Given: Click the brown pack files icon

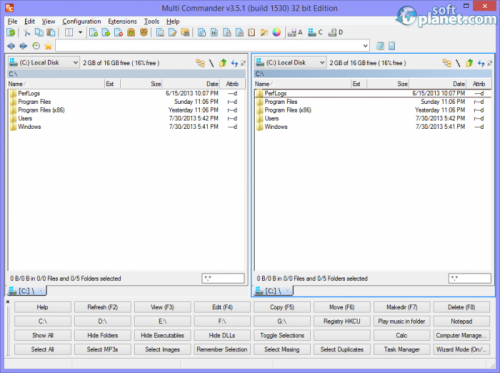Looking at the screenshot, I should click(x=131, y=33).
